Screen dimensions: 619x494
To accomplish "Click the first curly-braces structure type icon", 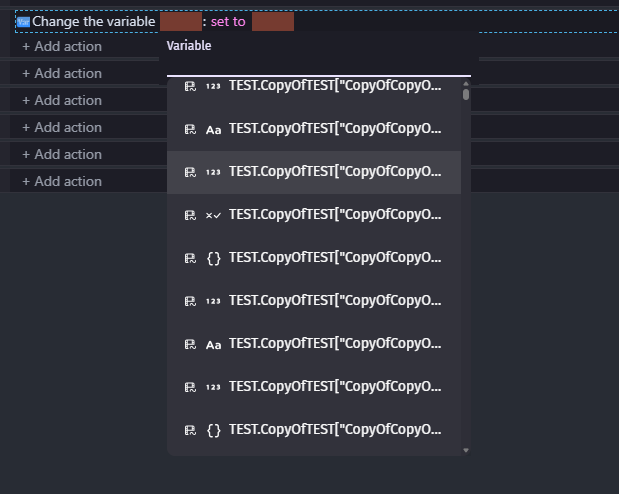I will (214, 258).
